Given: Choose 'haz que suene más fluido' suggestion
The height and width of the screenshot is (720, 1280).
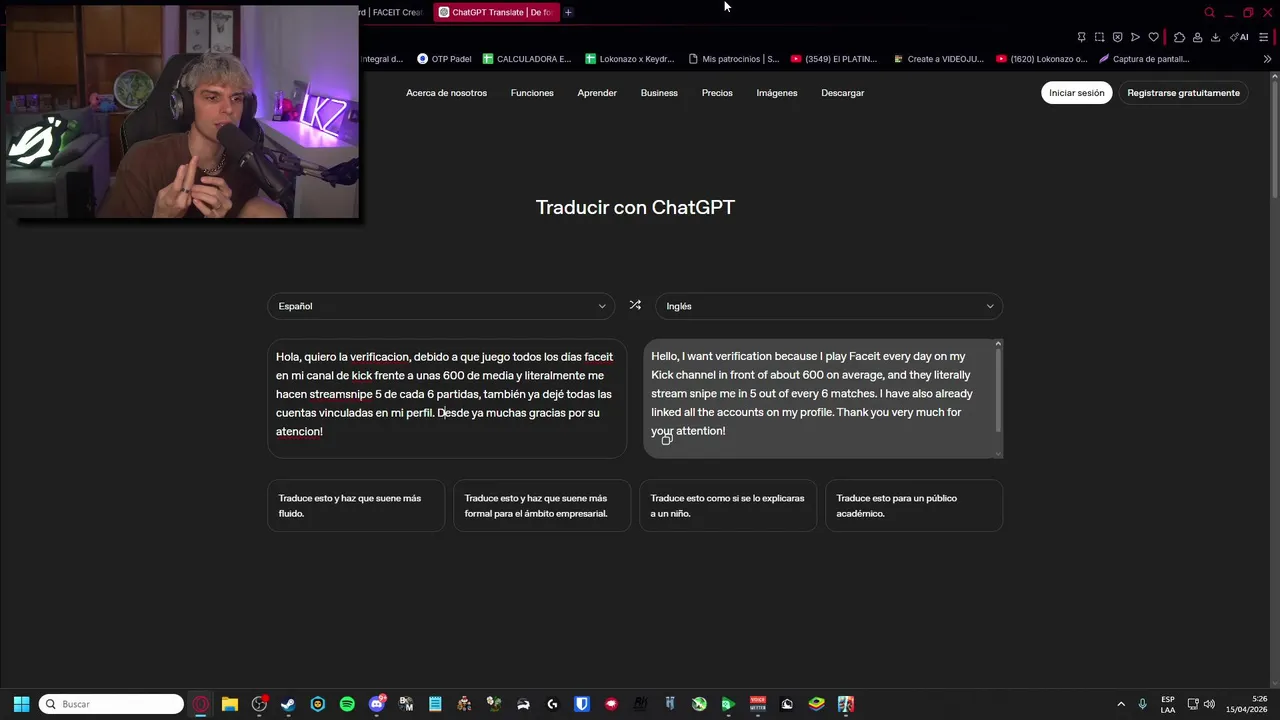Looking at the screenshot, I should click(356, 505).
